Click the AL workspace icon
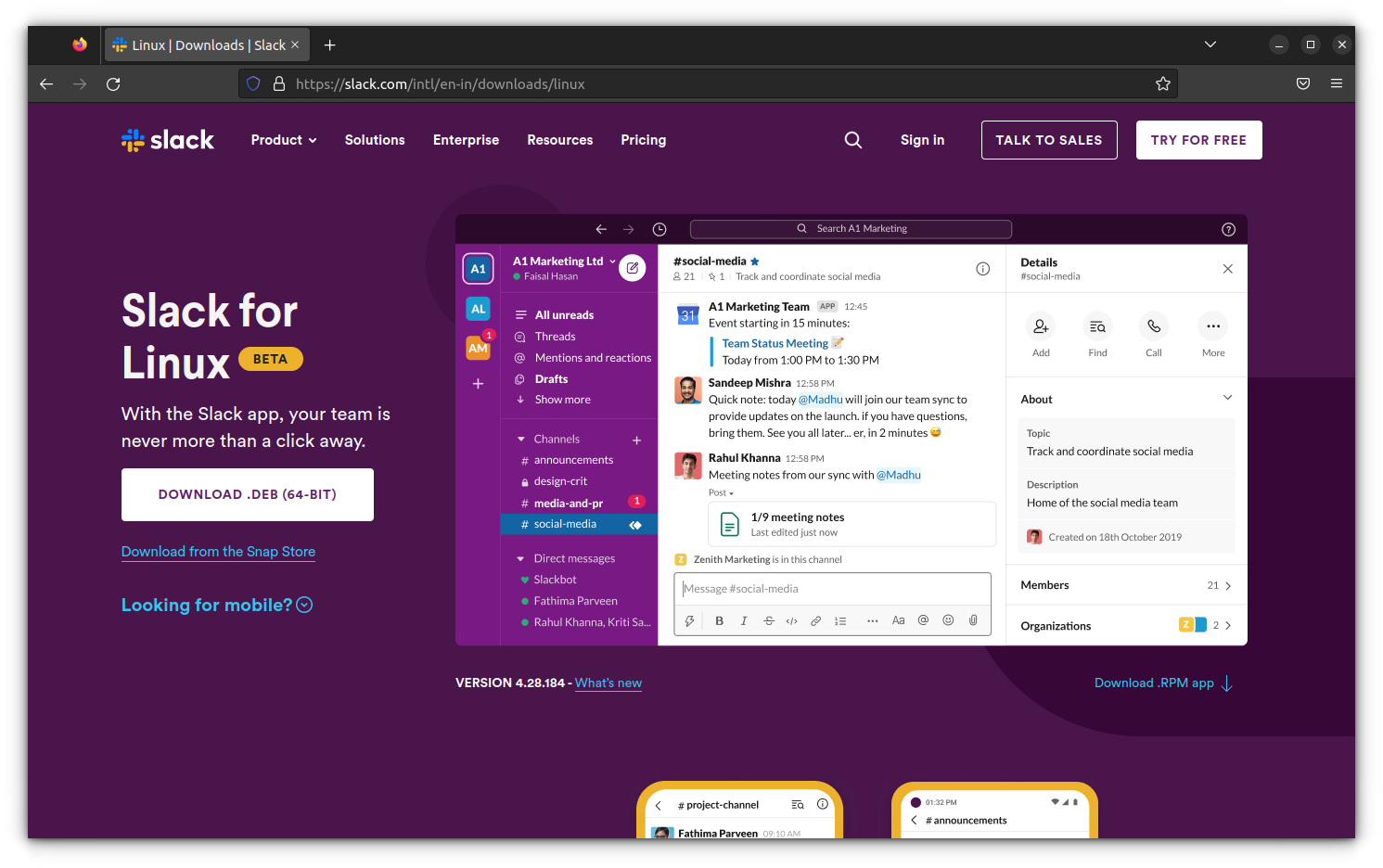1383x868 pixels. pos(478,309)
